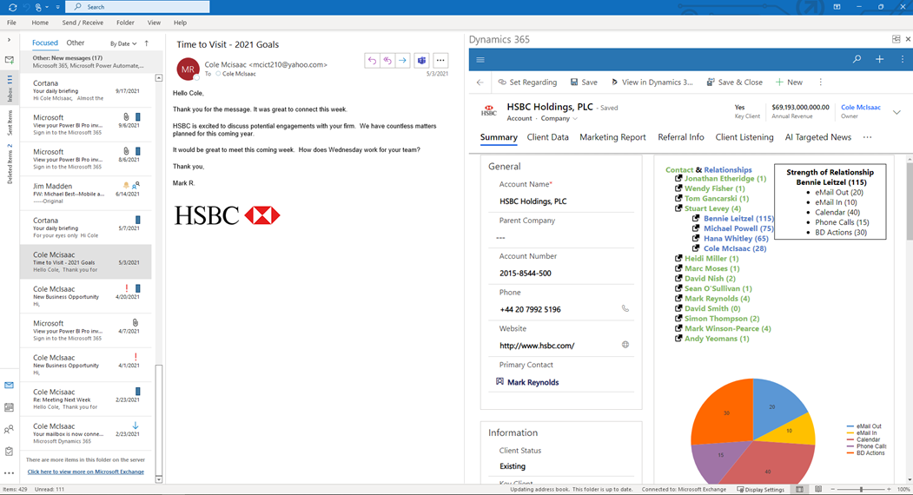Switch to the Other inbox tab
Screen dimensions: 913x495
point(75,43)
